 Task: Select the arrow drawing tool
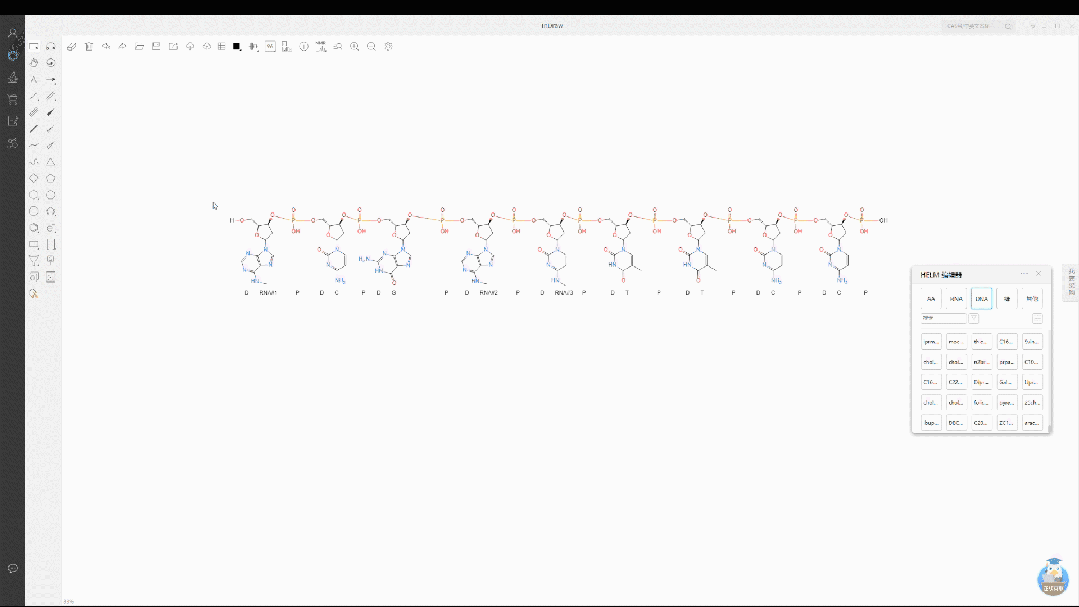tap(51, 79)
